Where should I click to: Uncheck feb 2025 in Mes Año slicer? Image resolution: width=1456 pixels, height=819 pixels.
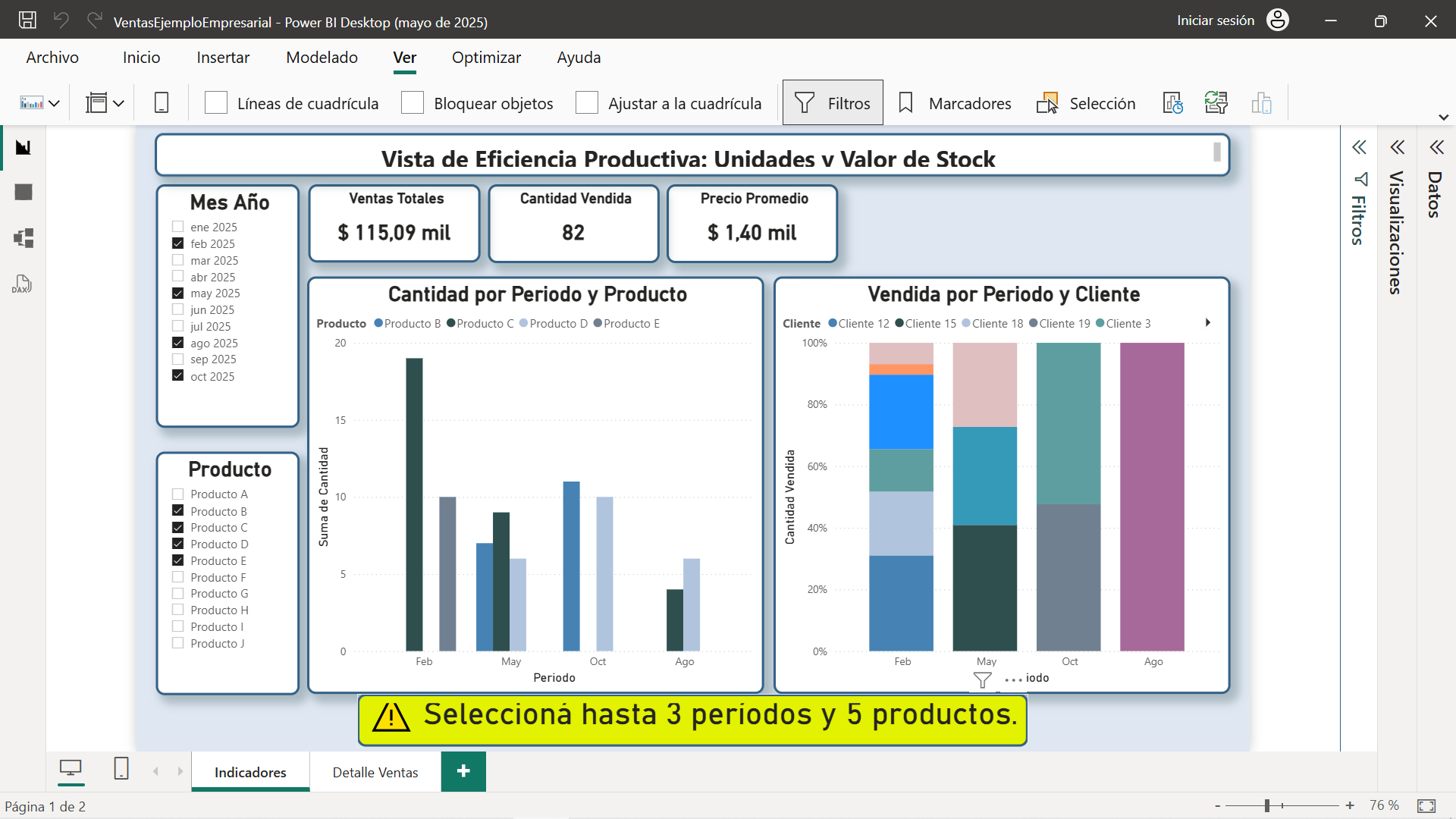(178, 243)
